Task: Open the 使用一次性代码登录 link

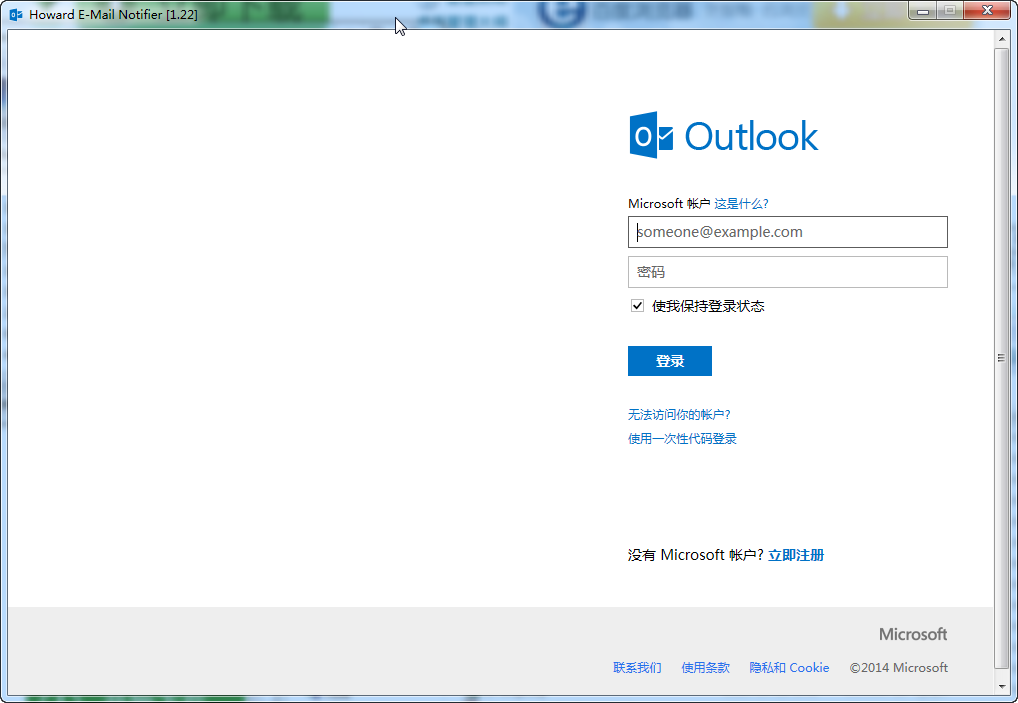Action: 682,439
